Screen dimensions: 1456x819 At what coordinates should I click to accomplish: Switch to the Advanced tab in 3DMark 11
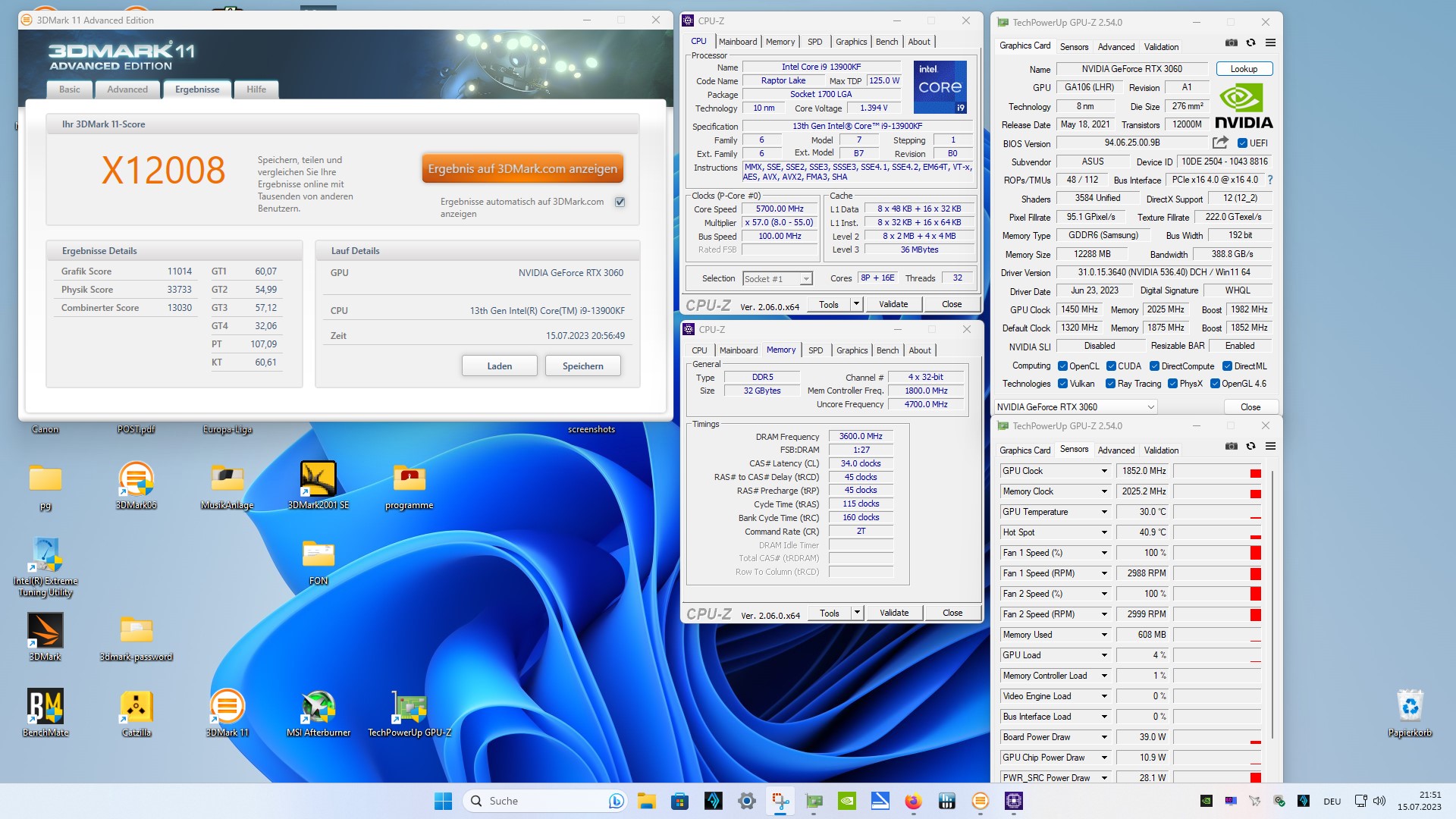point(127,89)
